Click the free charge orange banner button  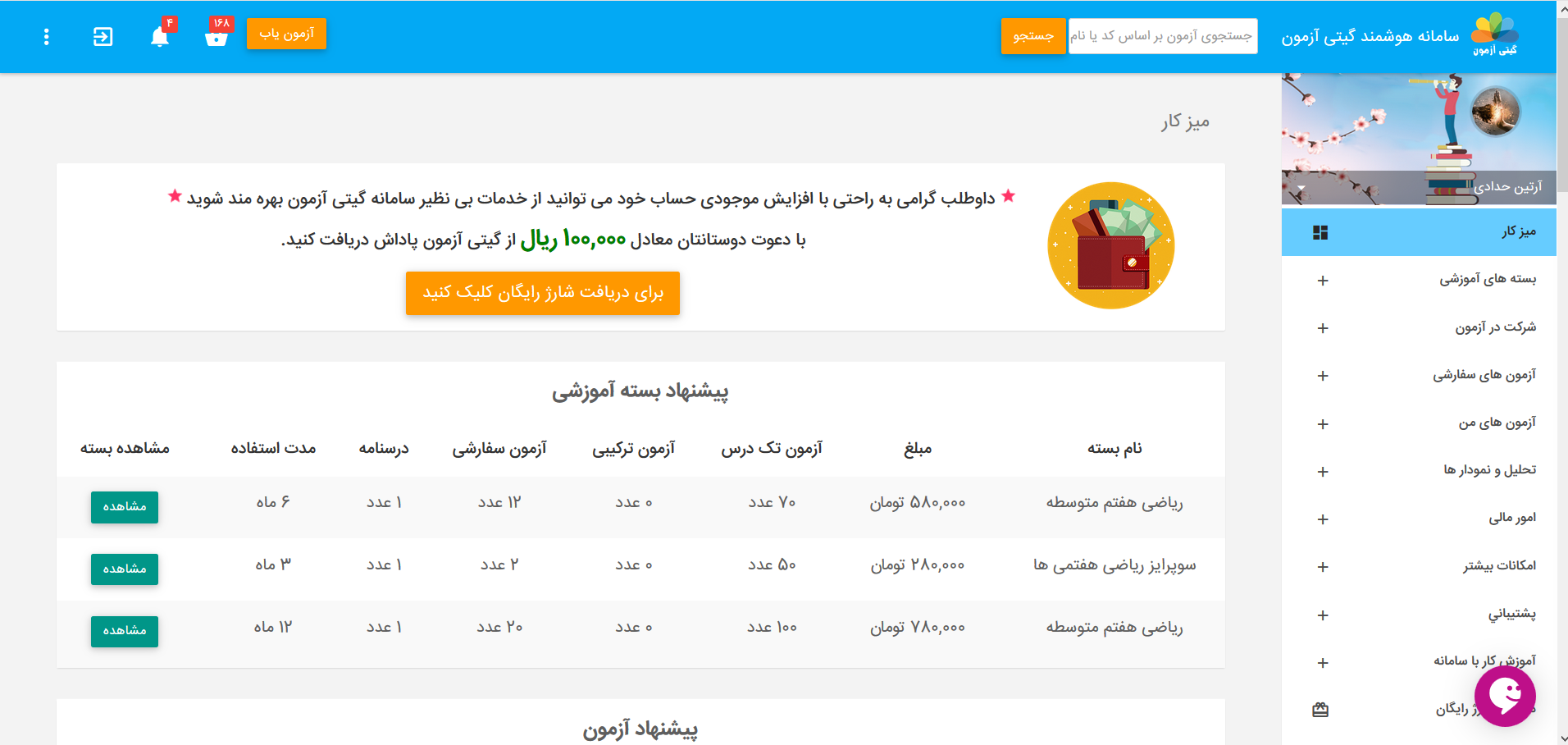(x=542, y=293)
